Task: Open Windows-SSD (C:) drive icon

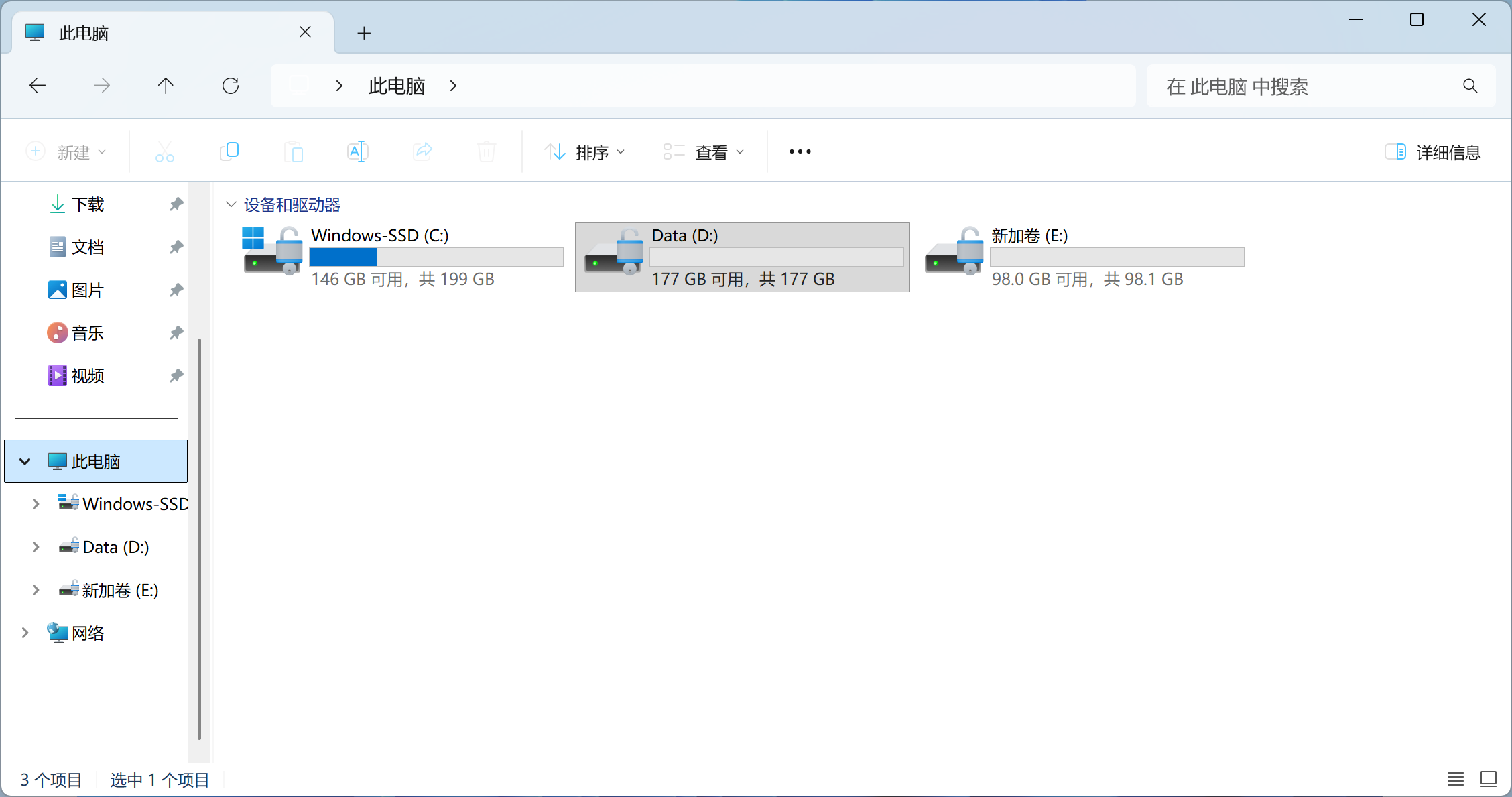Action: (x=272, y=251)
